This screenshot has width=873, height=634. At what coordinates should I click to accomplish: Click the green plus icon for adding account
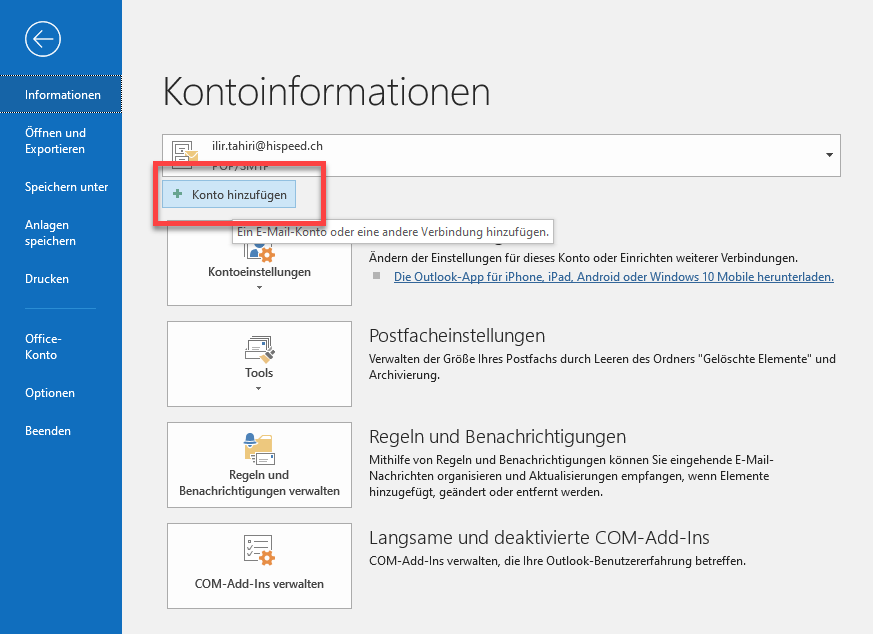point(178,194)
